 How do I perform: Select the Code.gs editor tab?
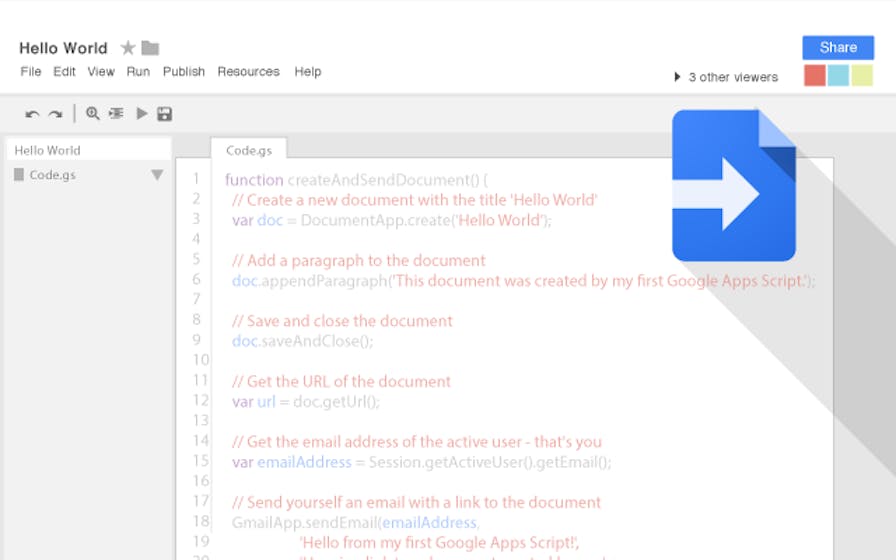click(249, 150)
